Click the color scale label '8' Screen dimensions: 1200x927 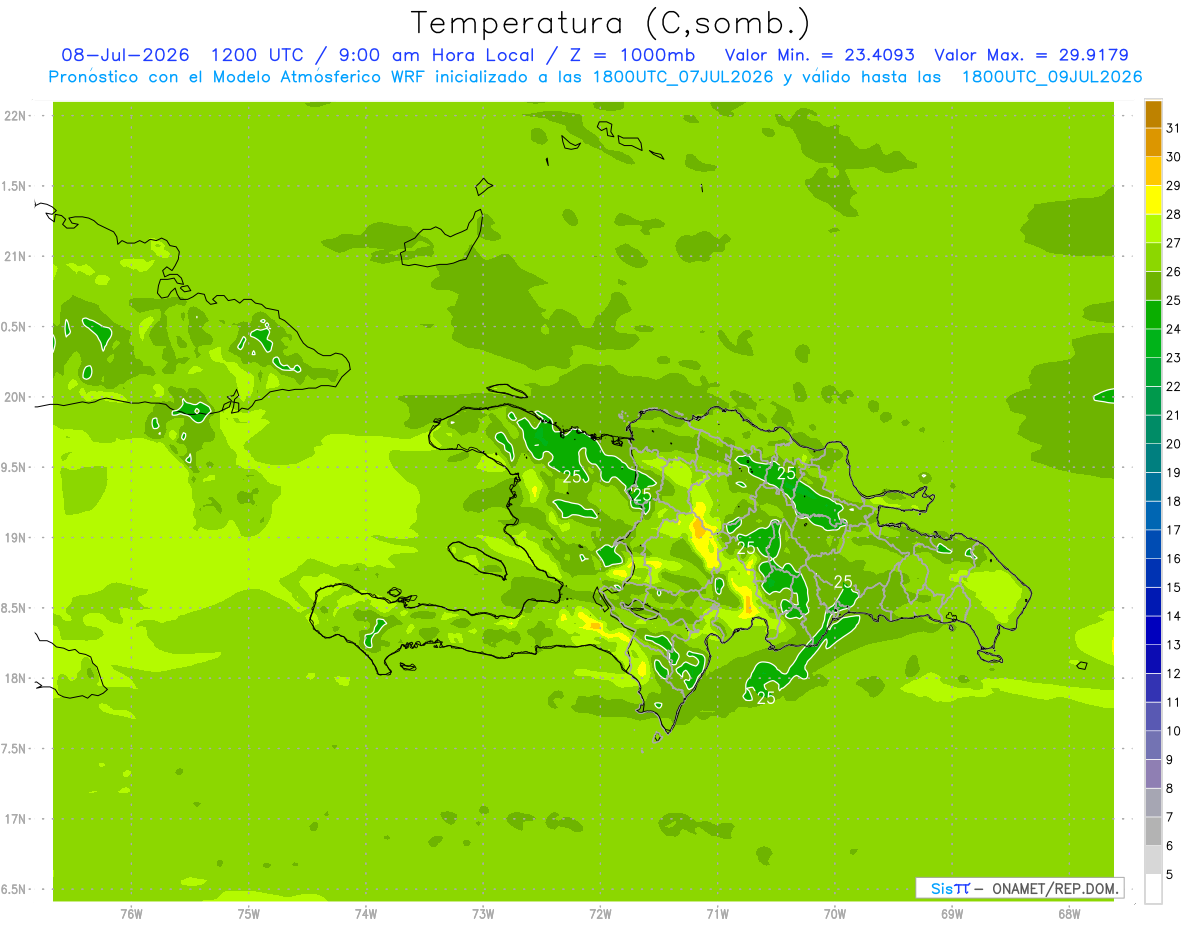pyautogui.click(x=1170, y=788)
